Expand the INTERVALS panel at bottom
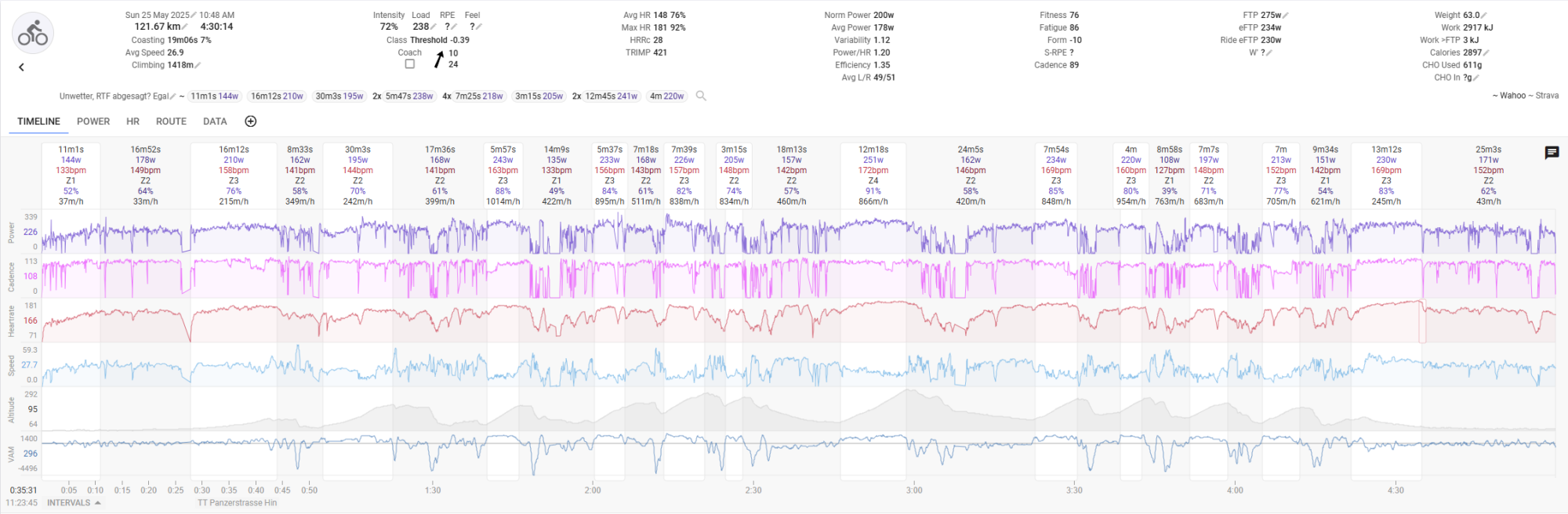This screenshot has height=514, width=1568. click(74, 503)
